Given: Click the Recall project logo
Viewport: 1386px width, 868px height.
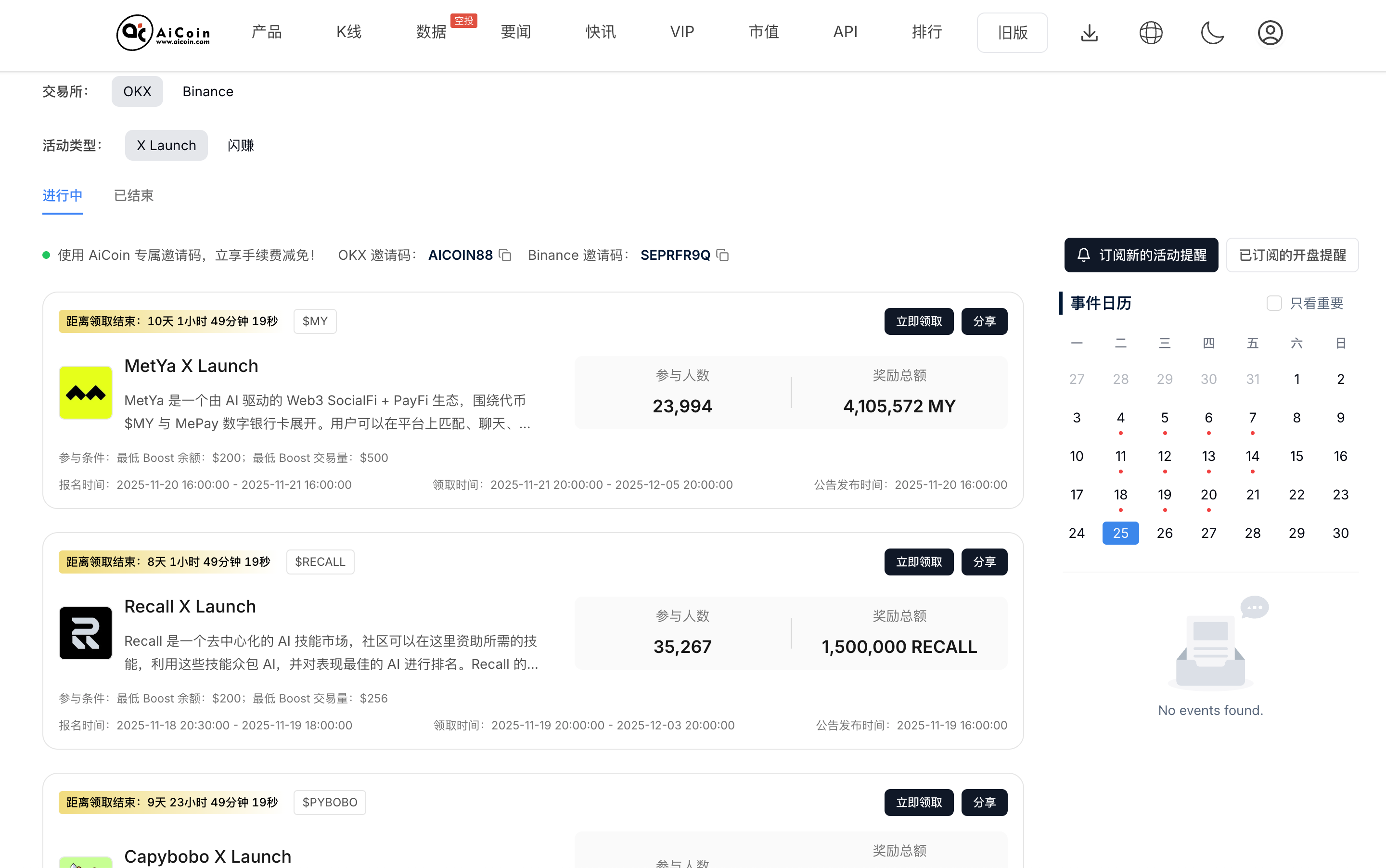Looking at the screenshot, I should click(86, 633).
